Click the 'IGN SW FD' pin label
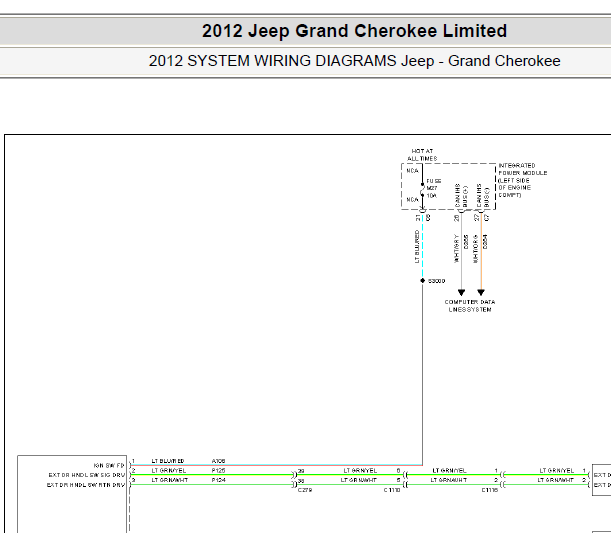The height and width of the screenshot is (533, 611). 109,465
